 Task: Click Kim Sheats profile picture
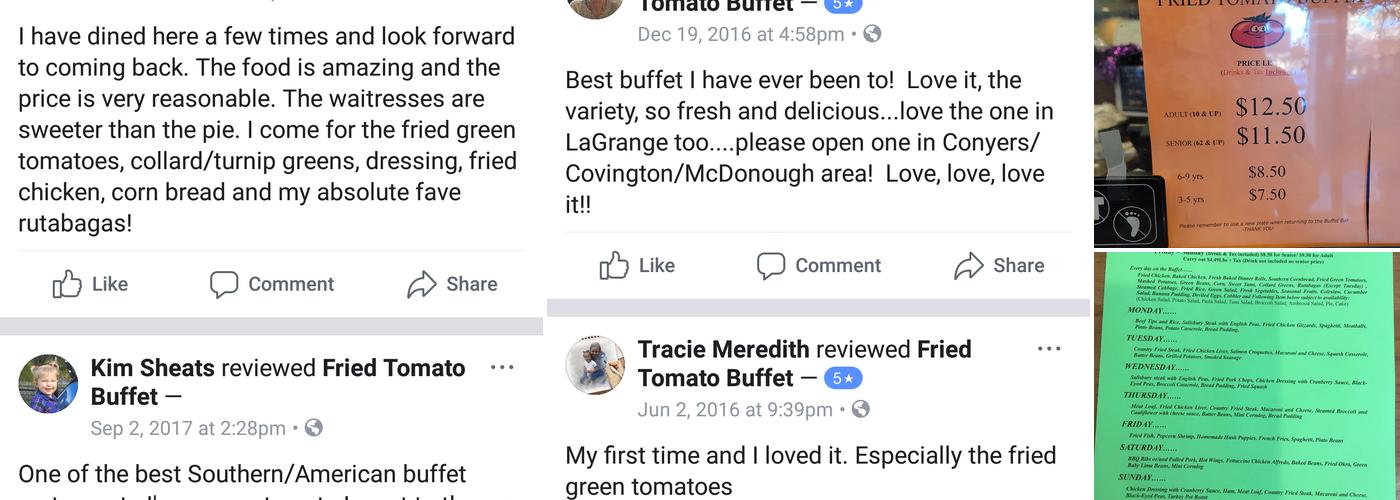[x=48, y=383]
